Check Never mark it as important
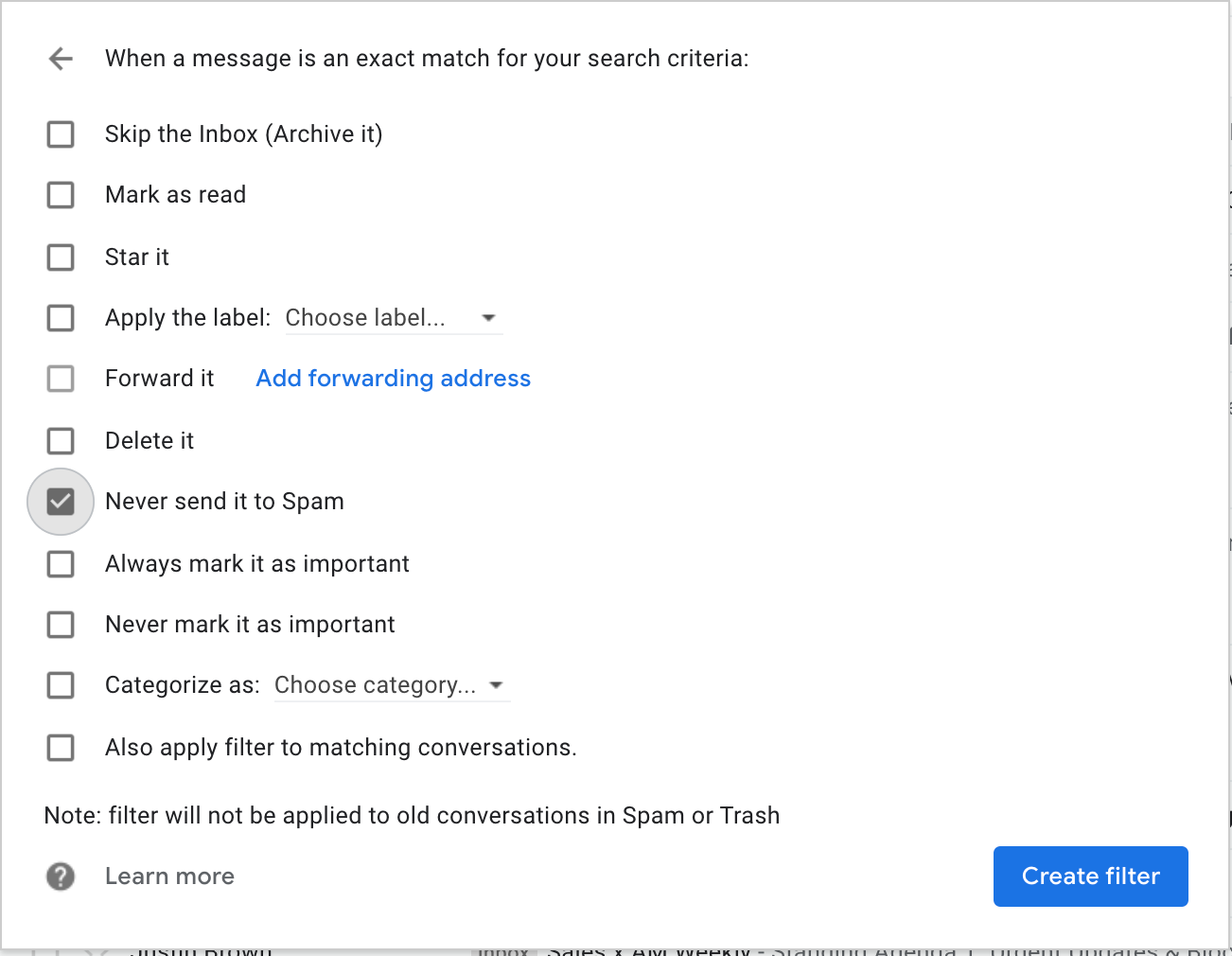1232x956 pixels. [x=61, y=625]
